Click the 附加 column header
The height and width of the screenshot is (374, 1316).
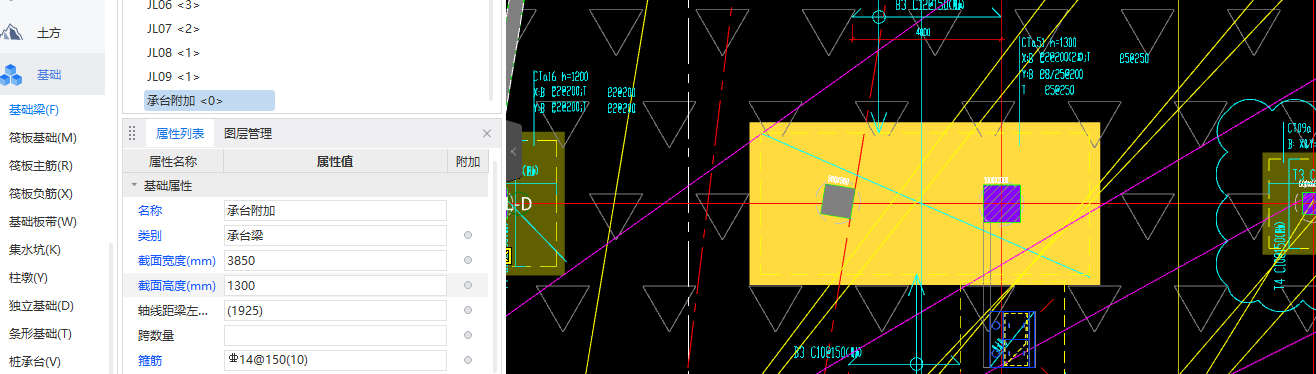[468, 160]
